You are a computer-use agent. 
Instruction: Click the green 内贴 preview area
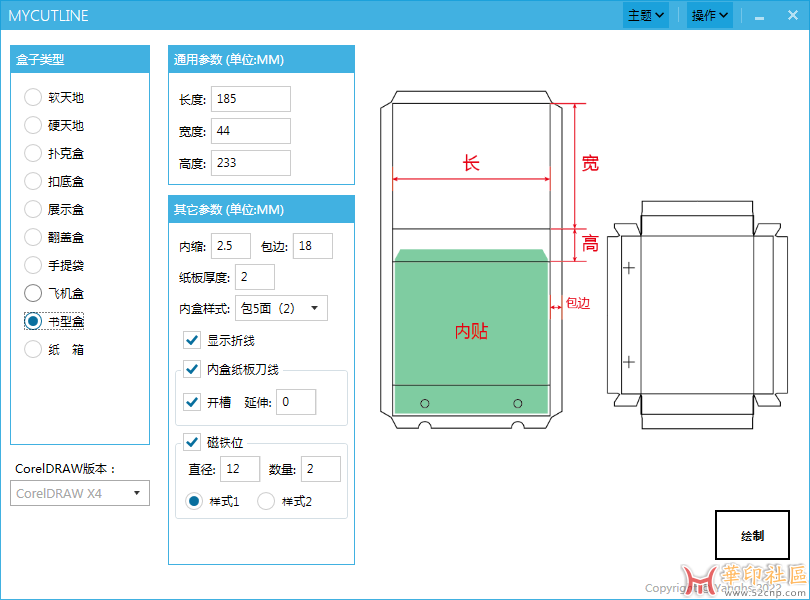[x=471, y=331]
